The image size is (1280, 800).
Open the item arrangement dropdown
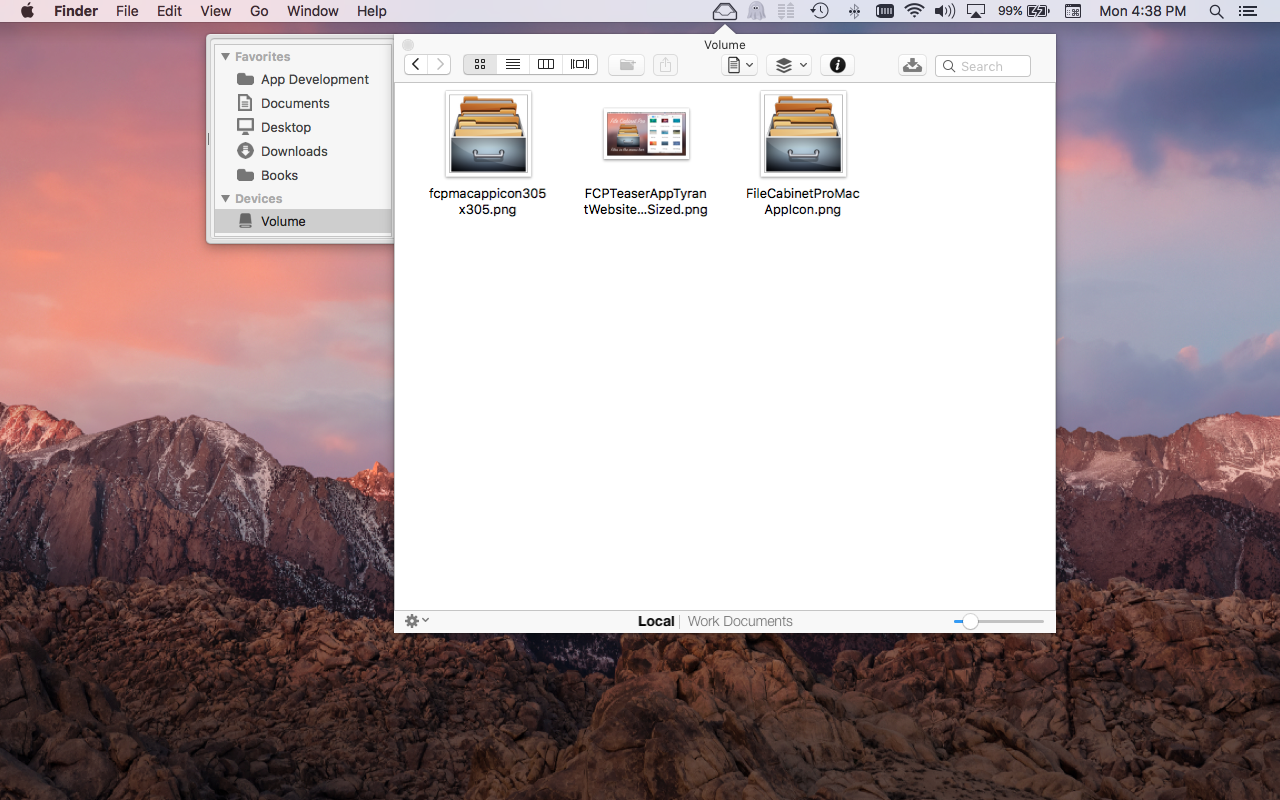789,64
